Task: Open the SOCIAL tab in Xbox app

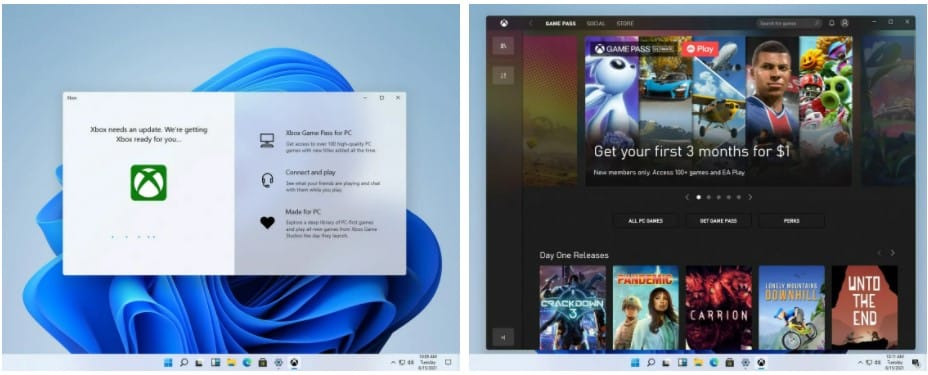Action: click(595, 24)
